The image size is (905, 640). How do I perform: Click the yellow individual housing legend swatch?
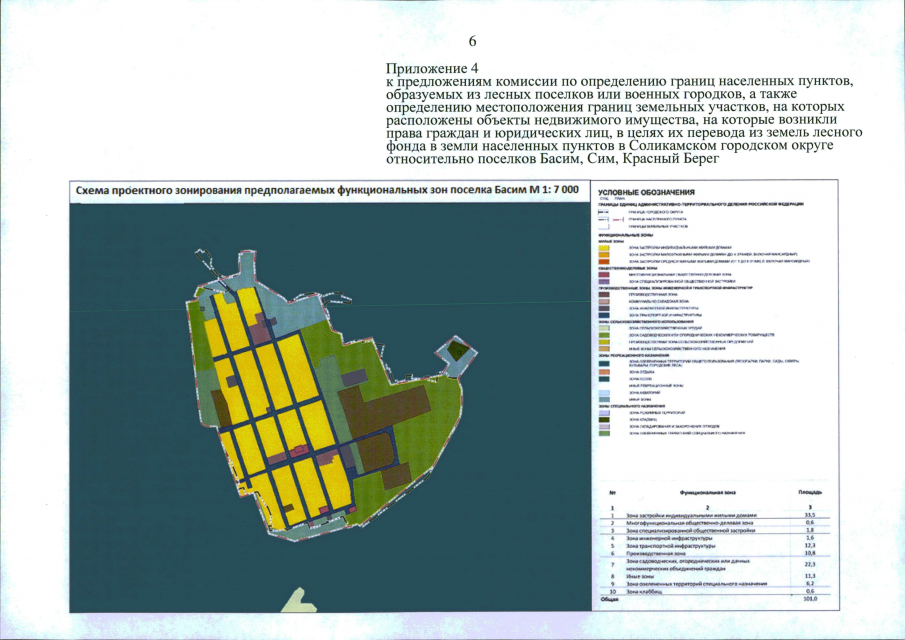coord(604,248)
